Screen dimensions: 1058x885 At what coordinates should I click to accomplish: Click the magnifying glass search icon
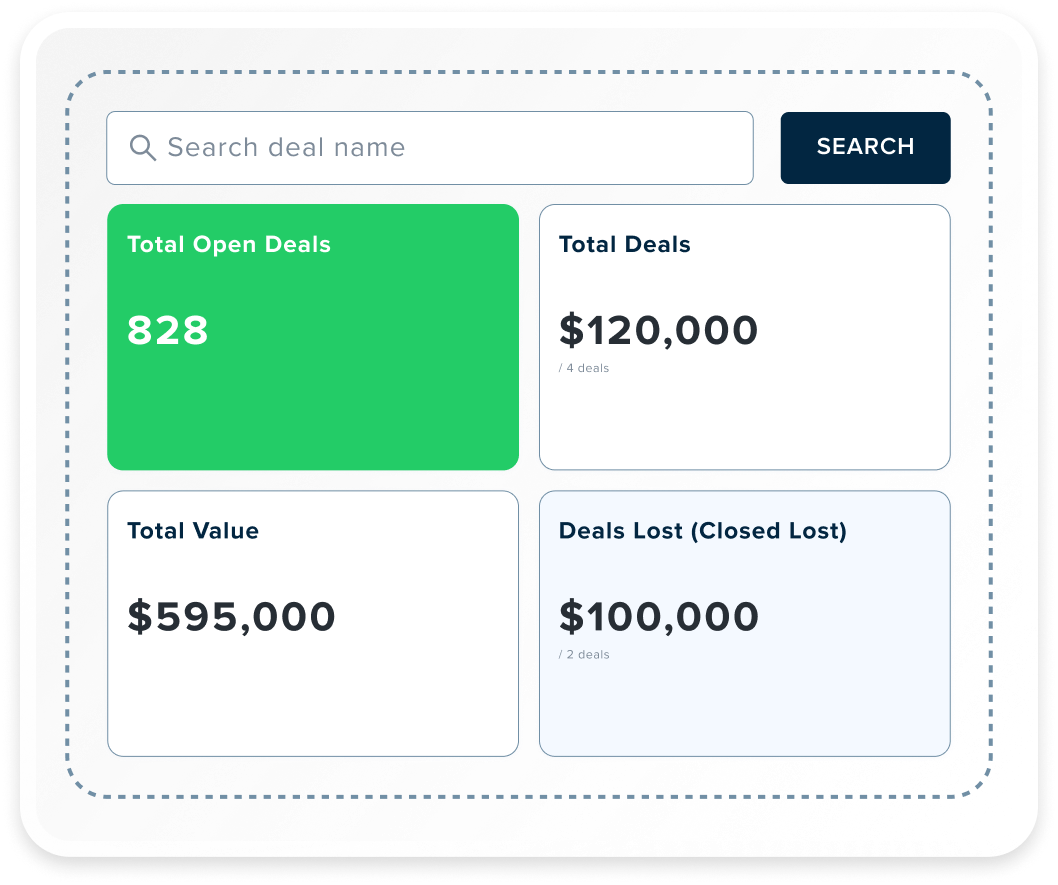(x=143, y=147)
